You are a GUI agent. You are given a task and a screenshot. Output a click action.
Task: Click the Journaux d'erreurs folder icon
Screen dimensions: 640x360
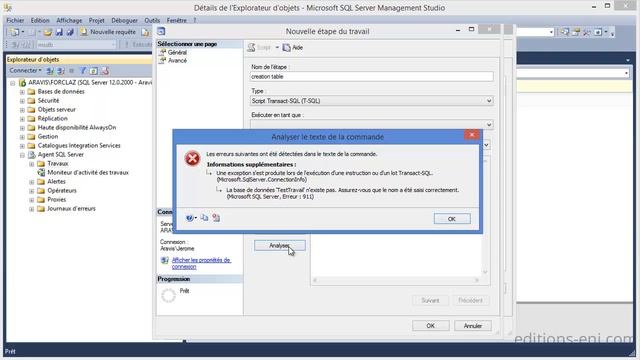[41, 209]
